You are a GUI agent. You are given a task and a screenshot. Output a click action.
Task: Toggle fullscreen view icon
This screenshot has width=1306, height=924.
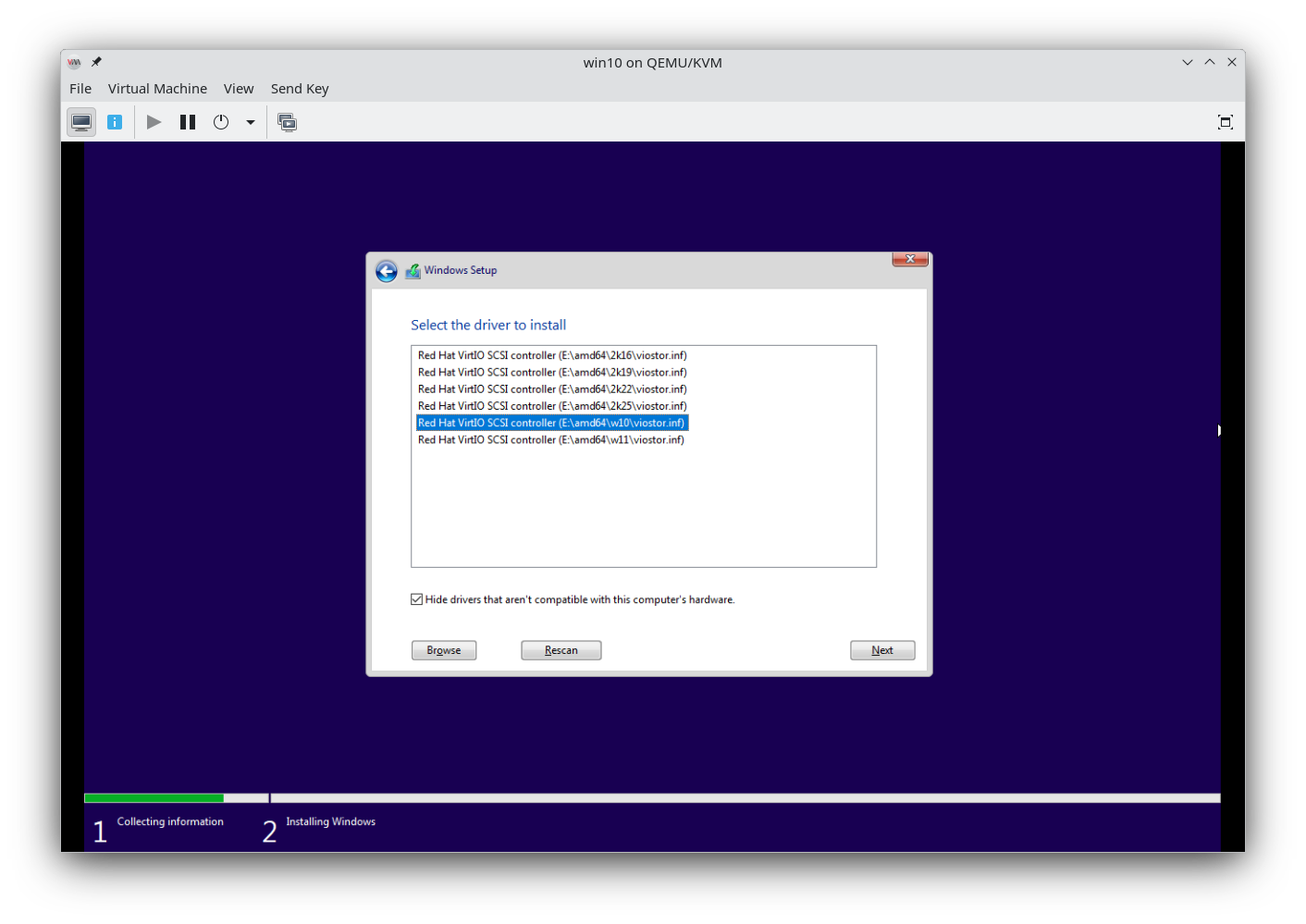click(x=1226, y=122)
